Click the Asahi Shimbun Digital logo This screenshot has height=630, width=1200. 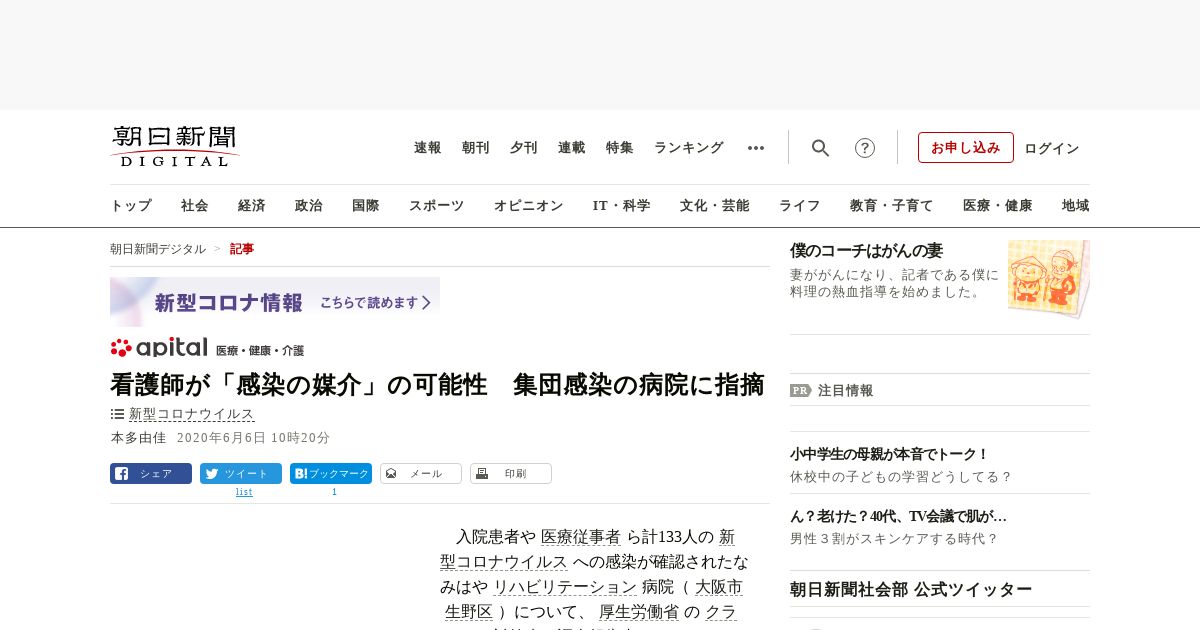pyautogui.click(x=175, y=147)
